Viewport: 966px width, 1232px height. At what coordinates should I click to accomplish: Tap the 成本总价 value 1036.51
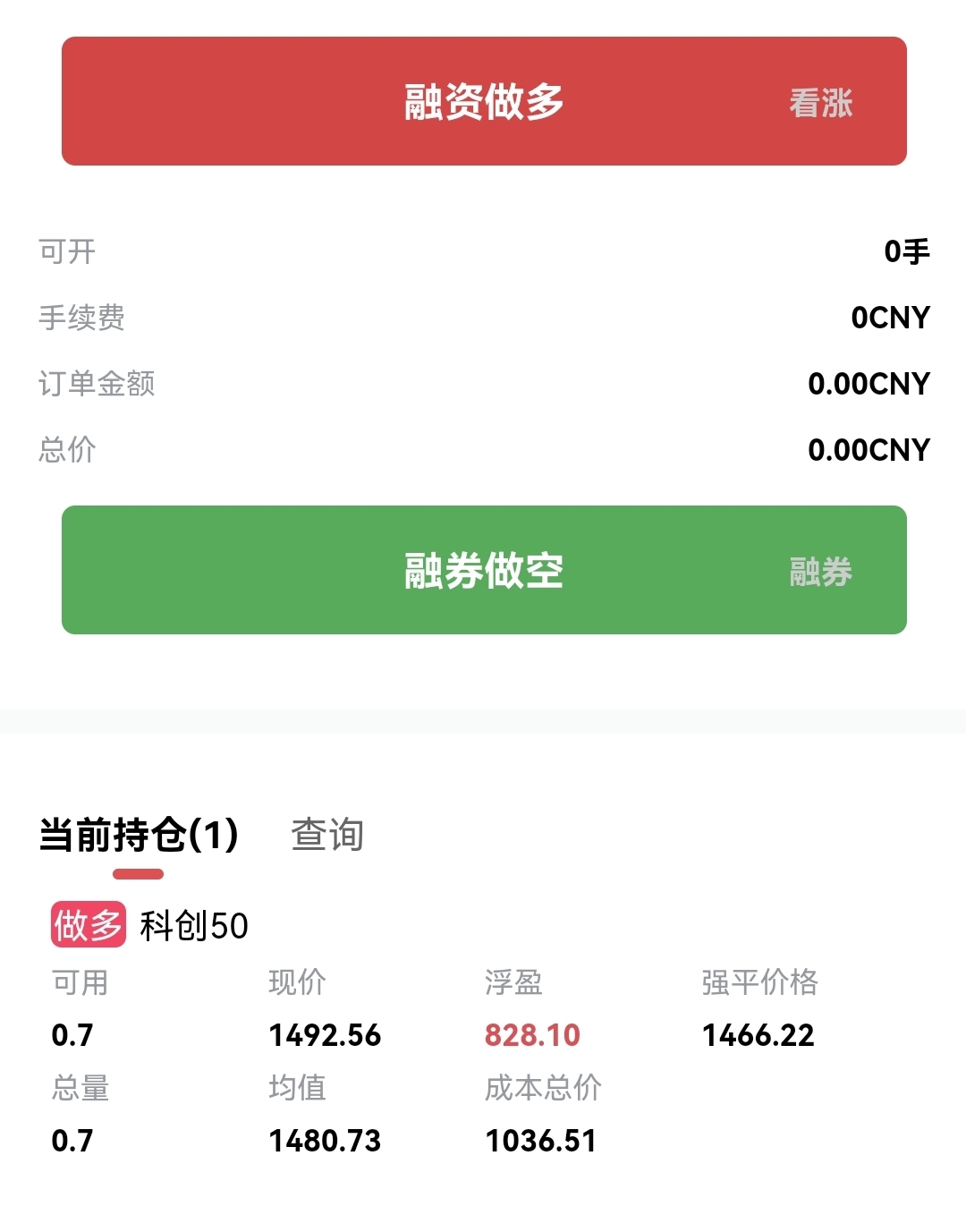(540, 1141)
